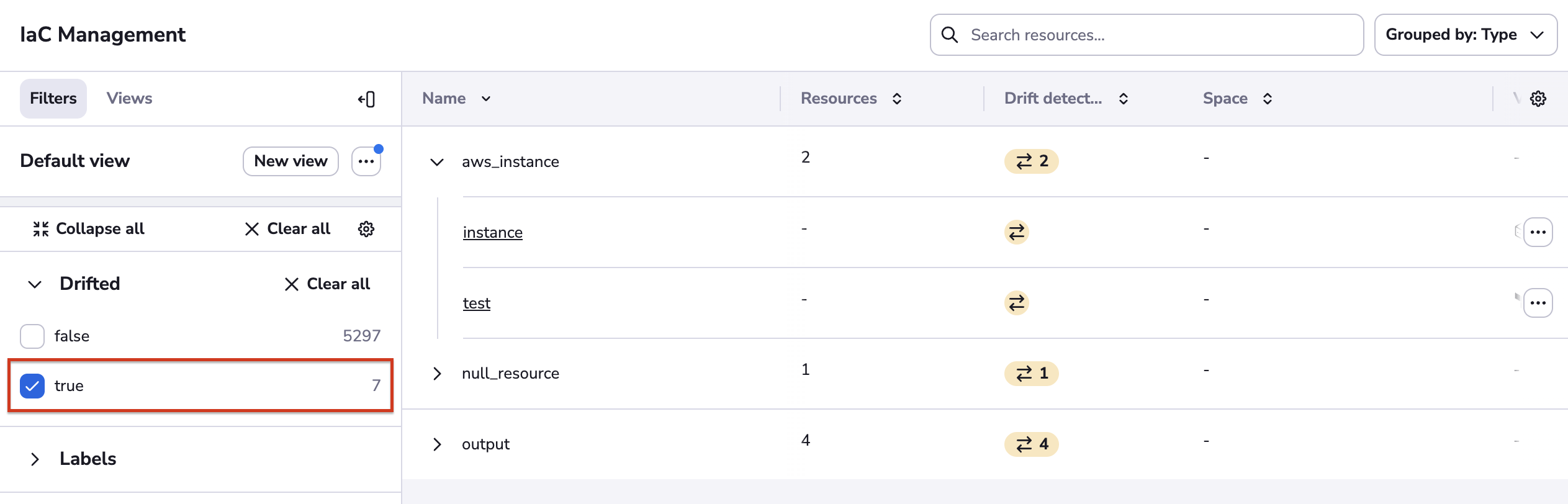
Task: Open Default view more options menu
Action: pyautogui.click(x=366, y=161)
